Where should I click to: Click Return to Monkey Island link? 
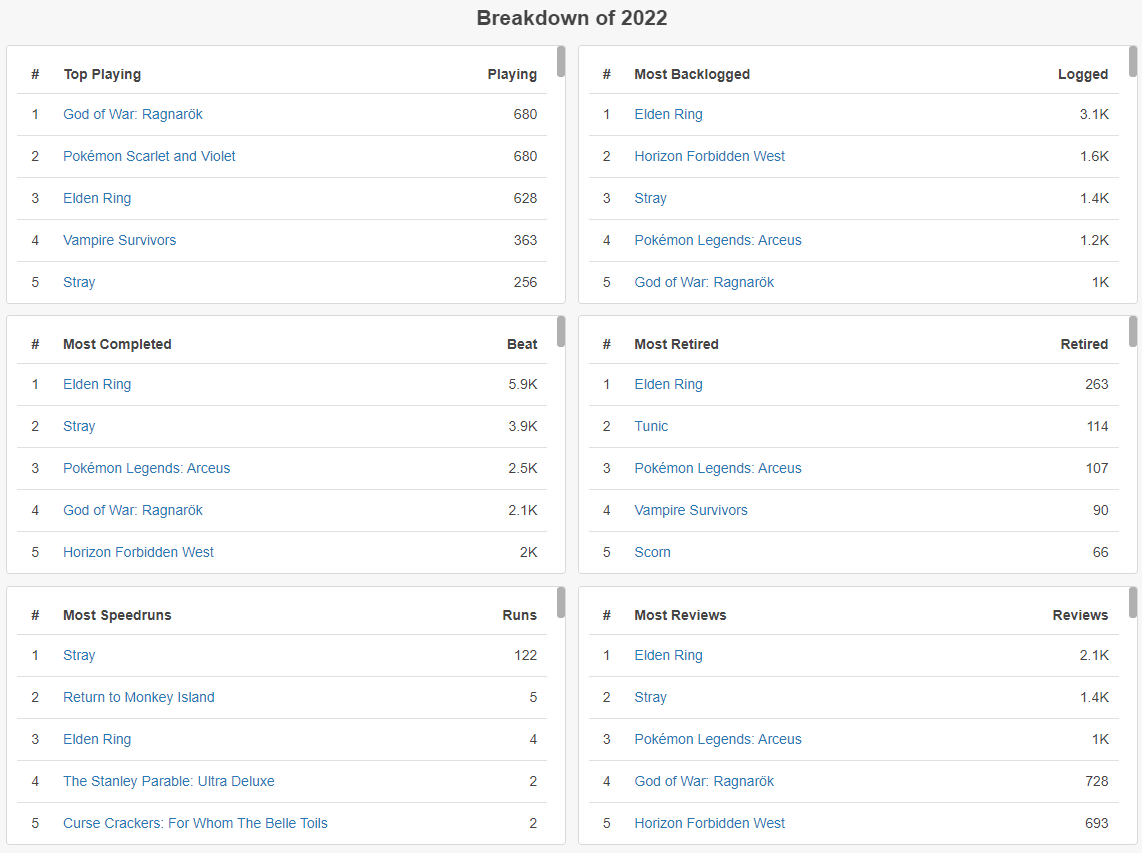(138, 697)
